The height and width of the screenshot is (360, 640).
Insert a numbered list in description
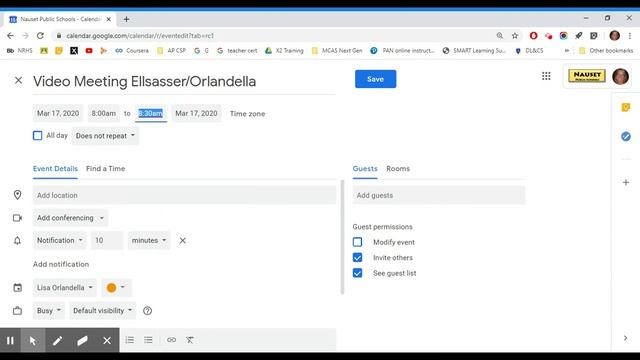click(x=130, y=340)
